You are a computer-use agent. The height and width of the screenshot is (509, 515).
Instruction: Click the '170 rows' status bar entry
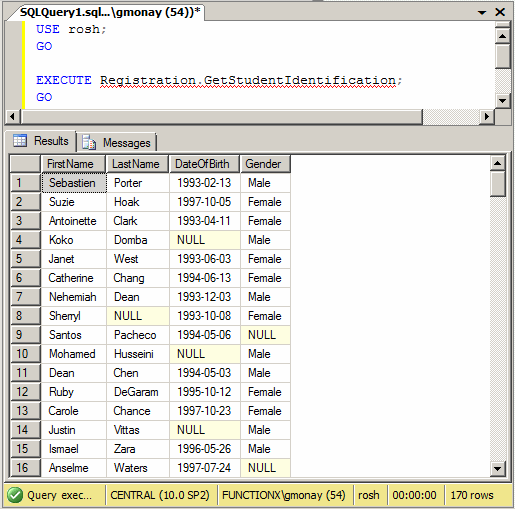[x=472, y=495]
